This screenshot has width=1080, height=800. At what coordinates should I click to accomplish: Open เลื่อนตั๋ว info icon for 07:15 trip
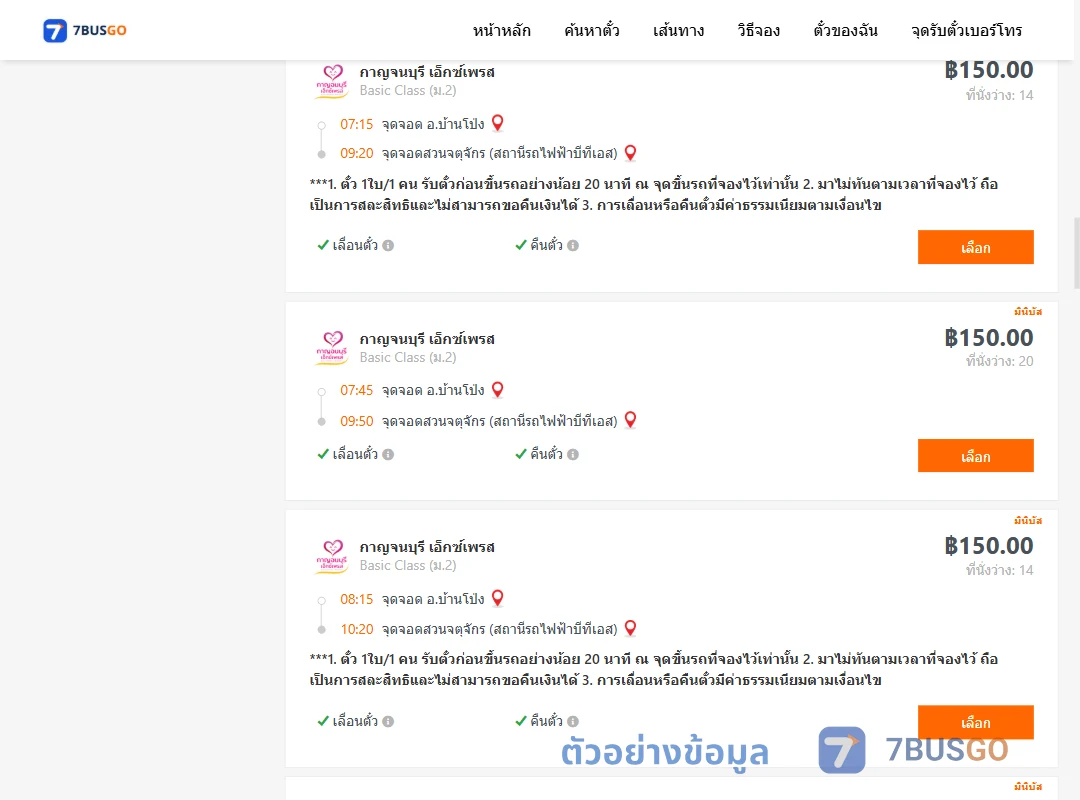[x=388, y=245]
